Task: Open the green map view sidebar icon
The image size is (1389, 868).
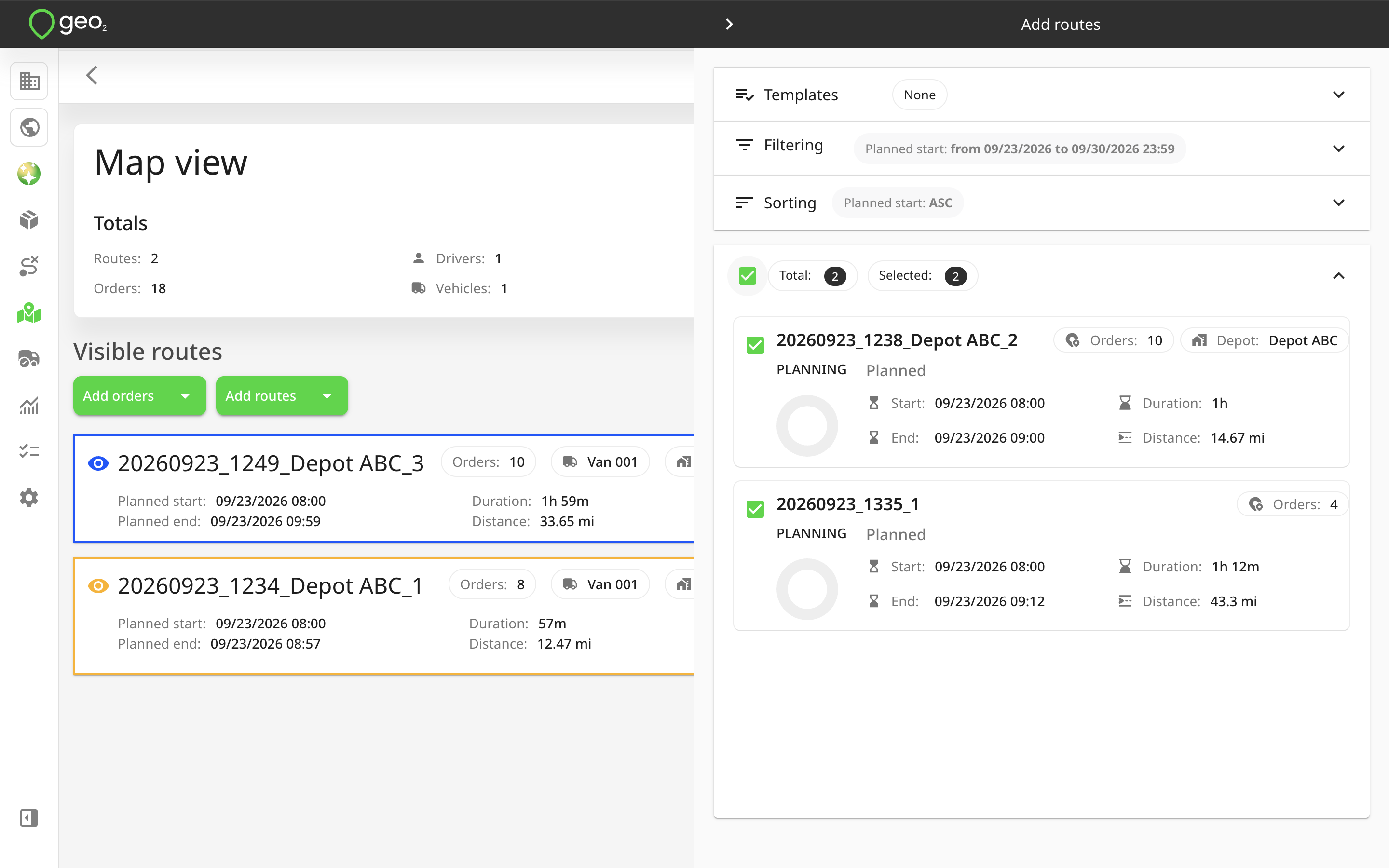Action: (x=29, y=313)
